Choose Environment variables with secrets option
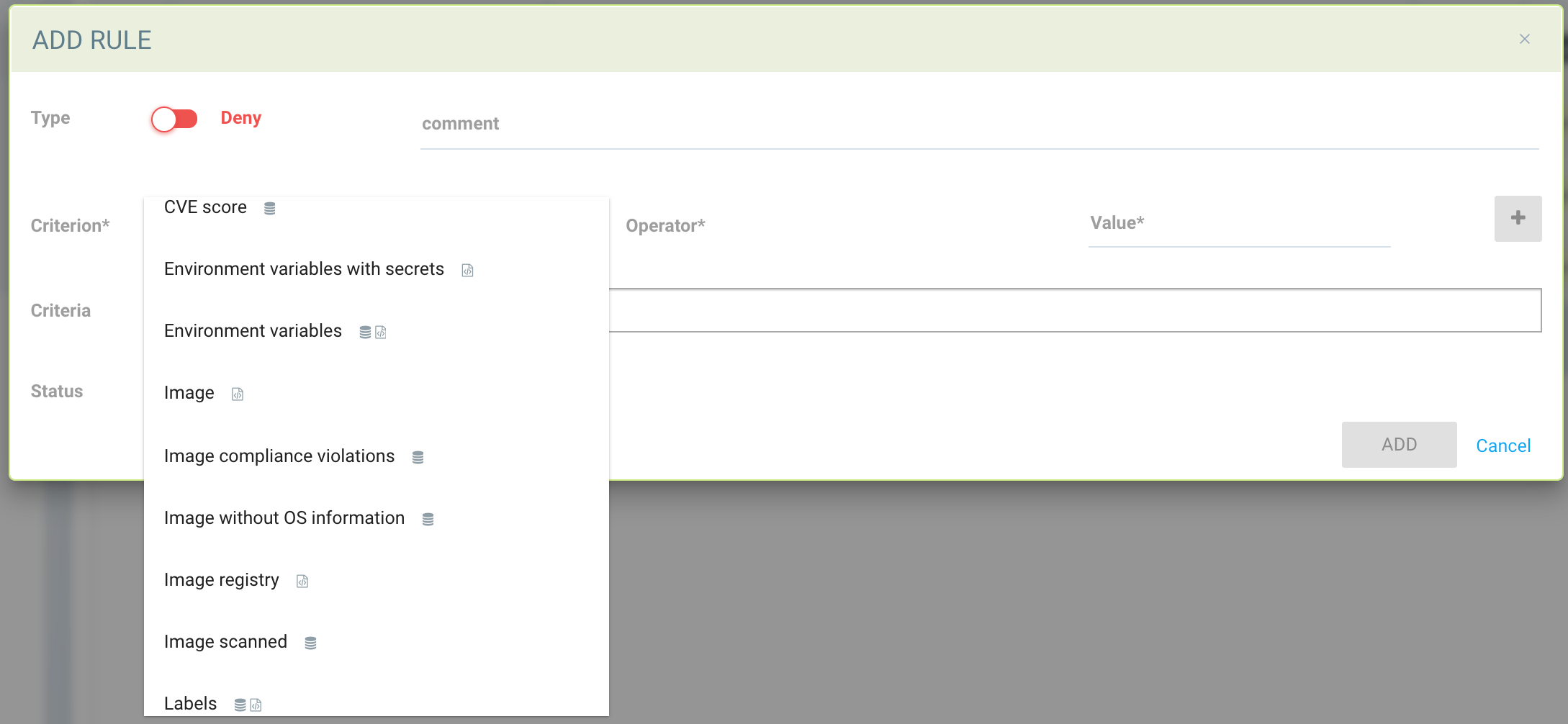The width and height of the screenshot is (1568, 724). [304, 269]
